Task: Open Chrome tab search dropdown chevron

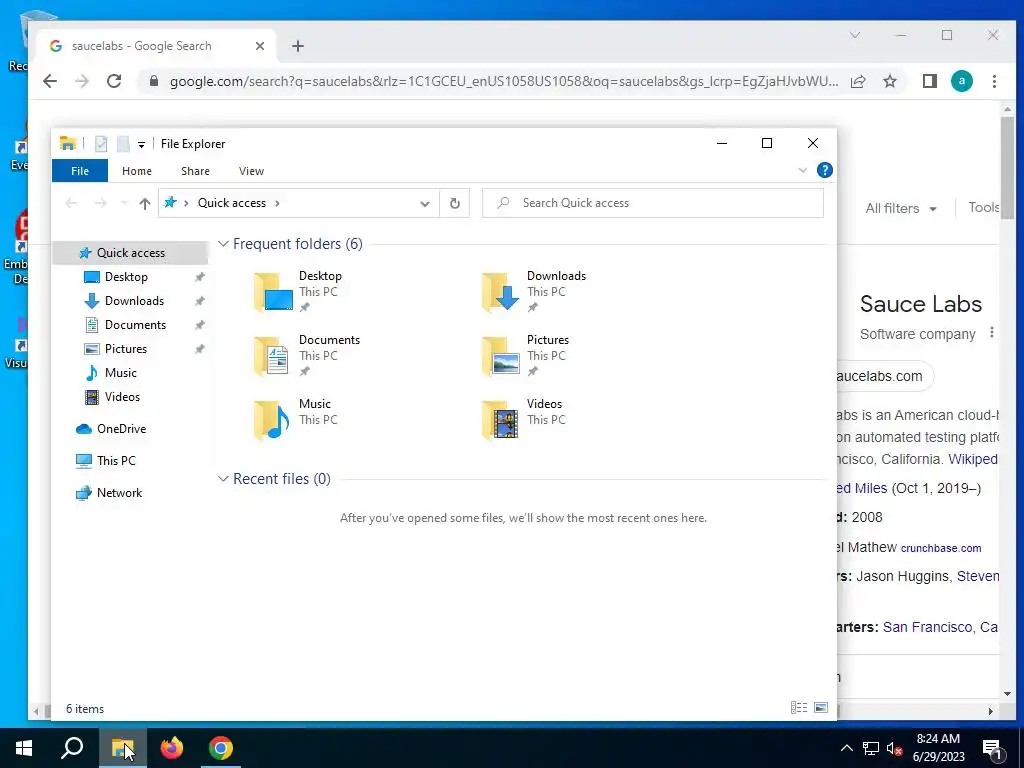Action: (855, 35)
